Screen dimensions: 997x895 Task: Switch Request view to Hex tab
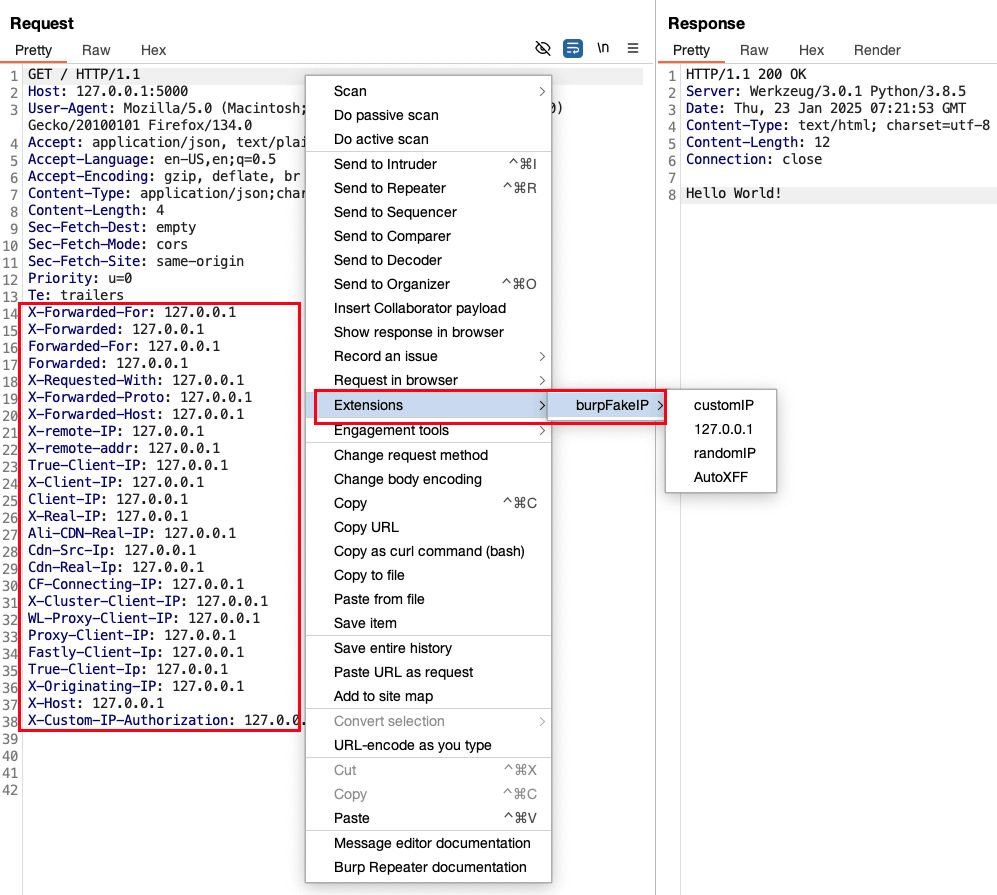coord(153,50)
